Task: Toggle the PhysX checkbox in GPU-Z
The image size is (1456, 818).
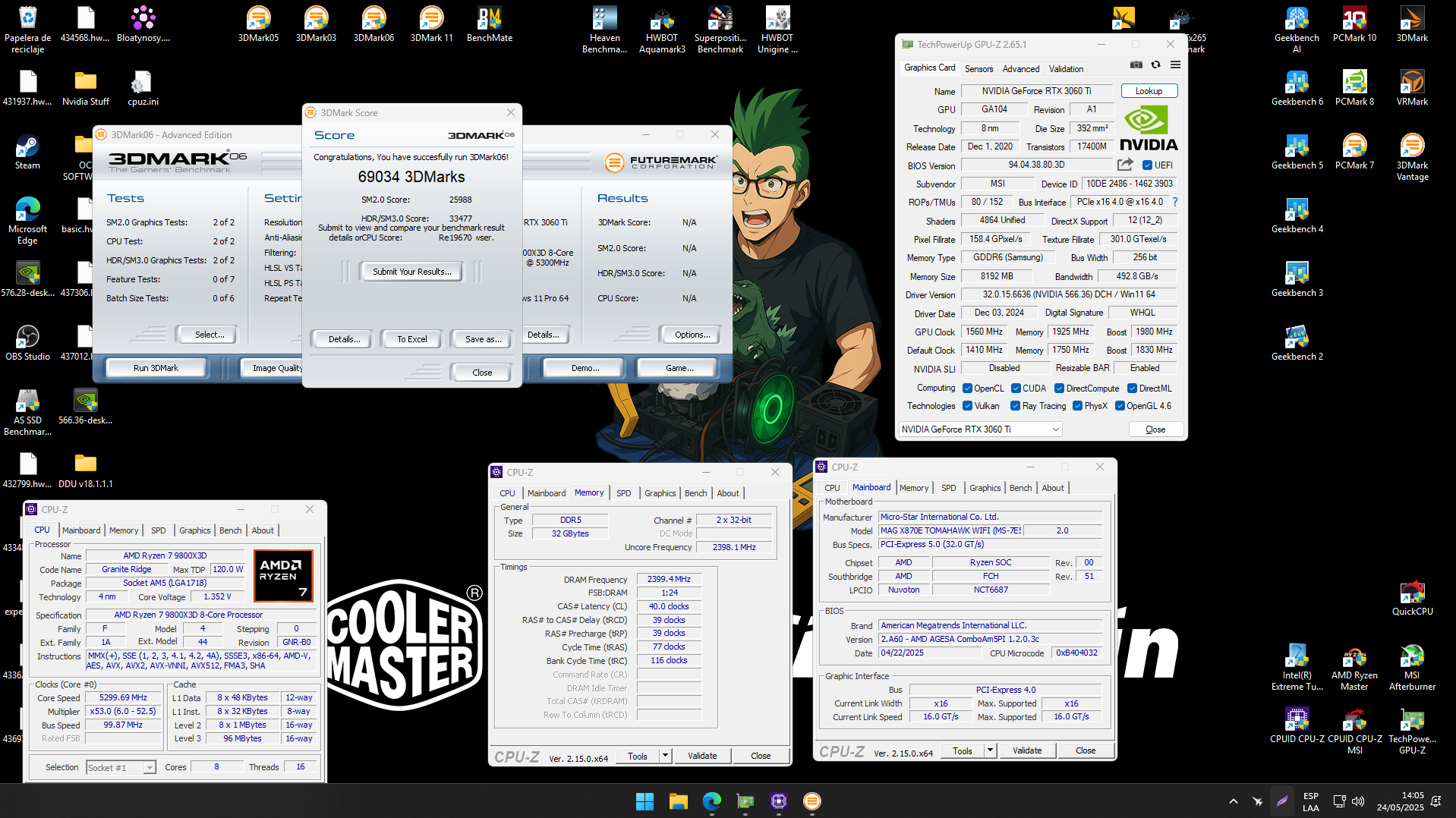Action: coord(1077,406)
